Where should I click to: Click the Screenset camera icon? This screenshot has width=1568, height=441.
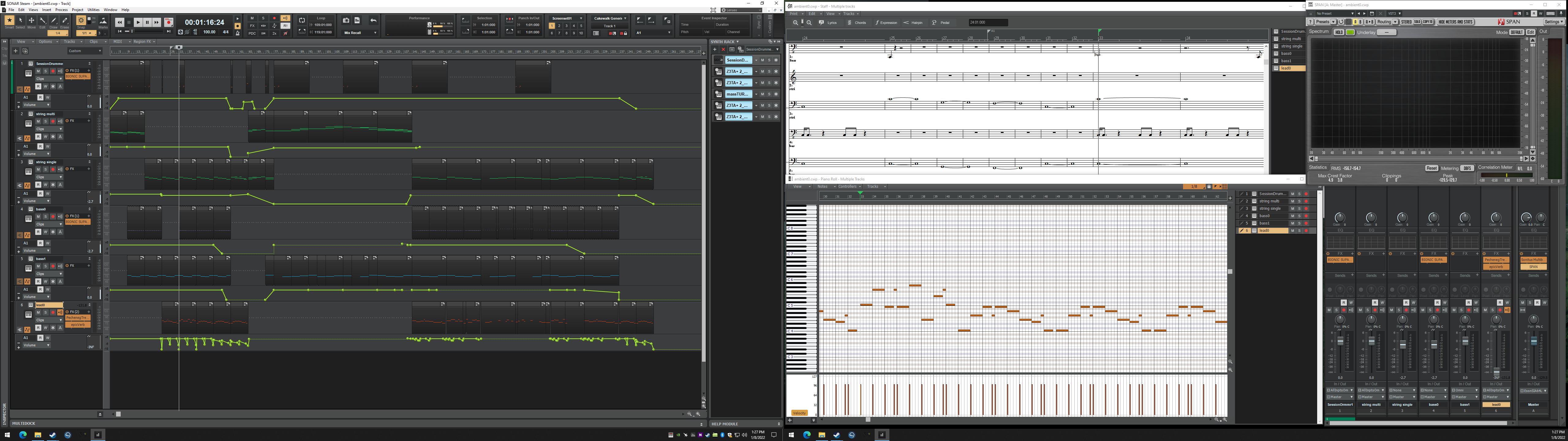346,20
